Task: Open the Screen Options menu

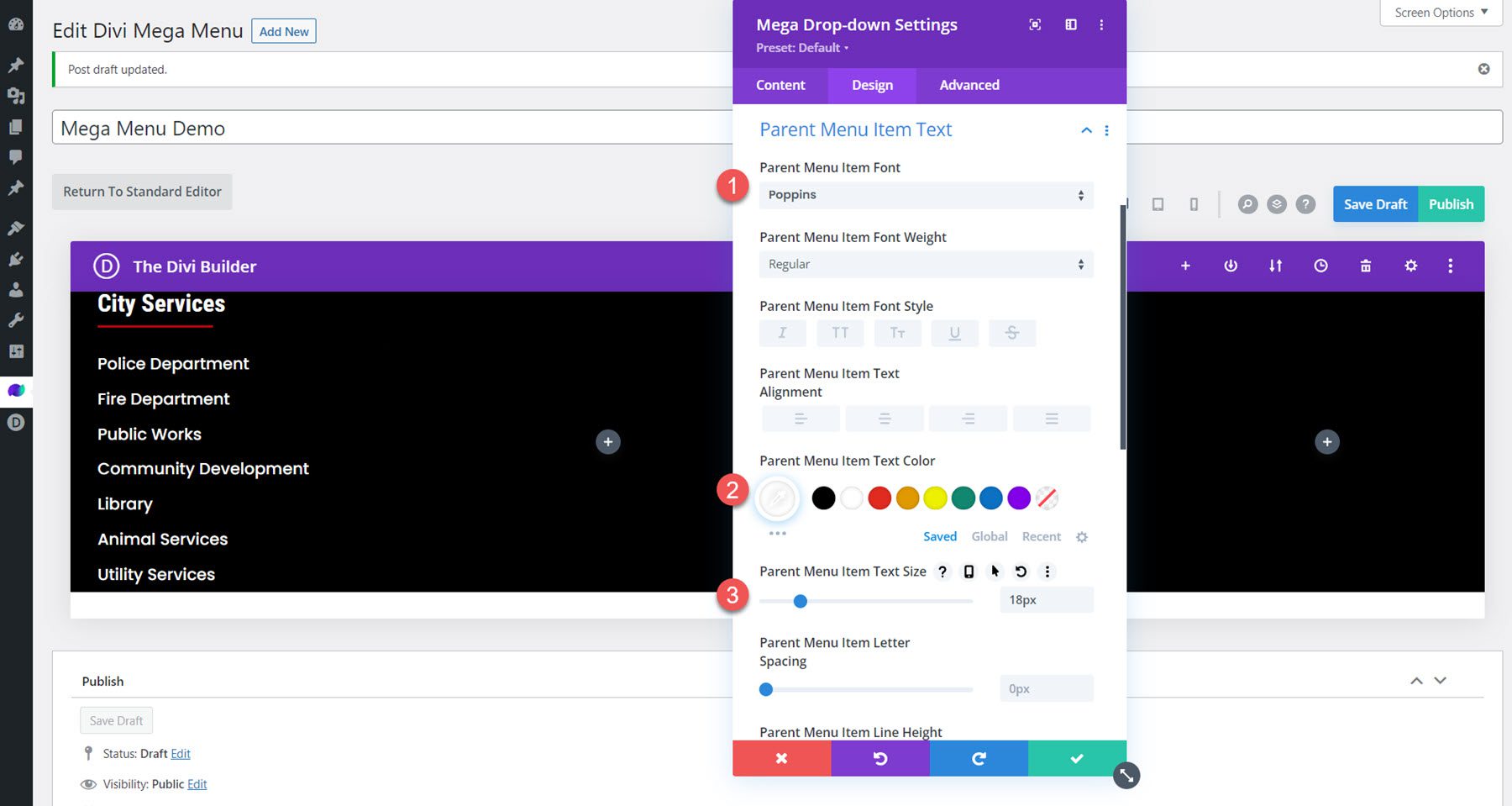Action: tap(1440, 12)
